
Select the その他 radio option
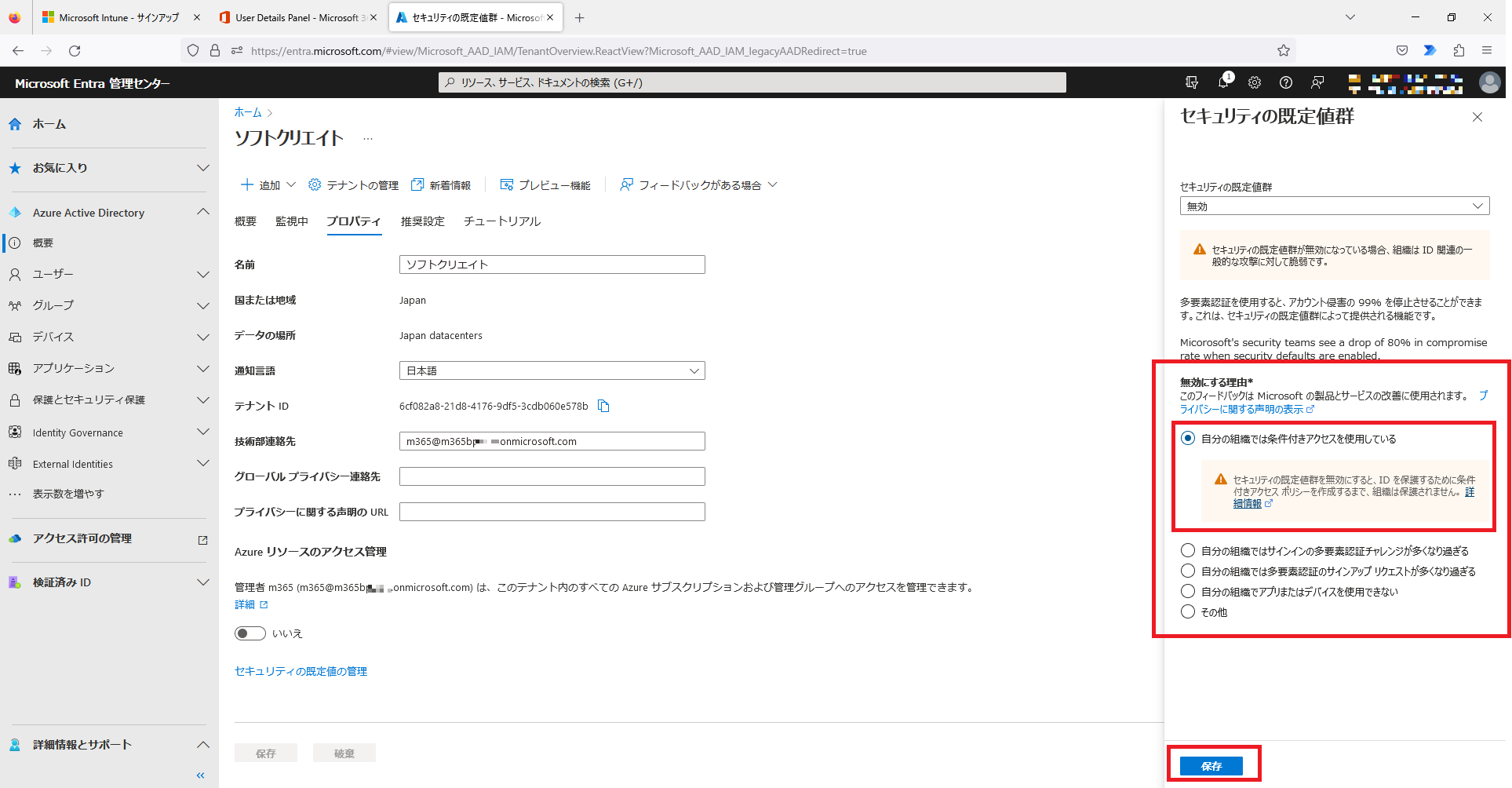pyautogui.click(x=1188, y=611)
